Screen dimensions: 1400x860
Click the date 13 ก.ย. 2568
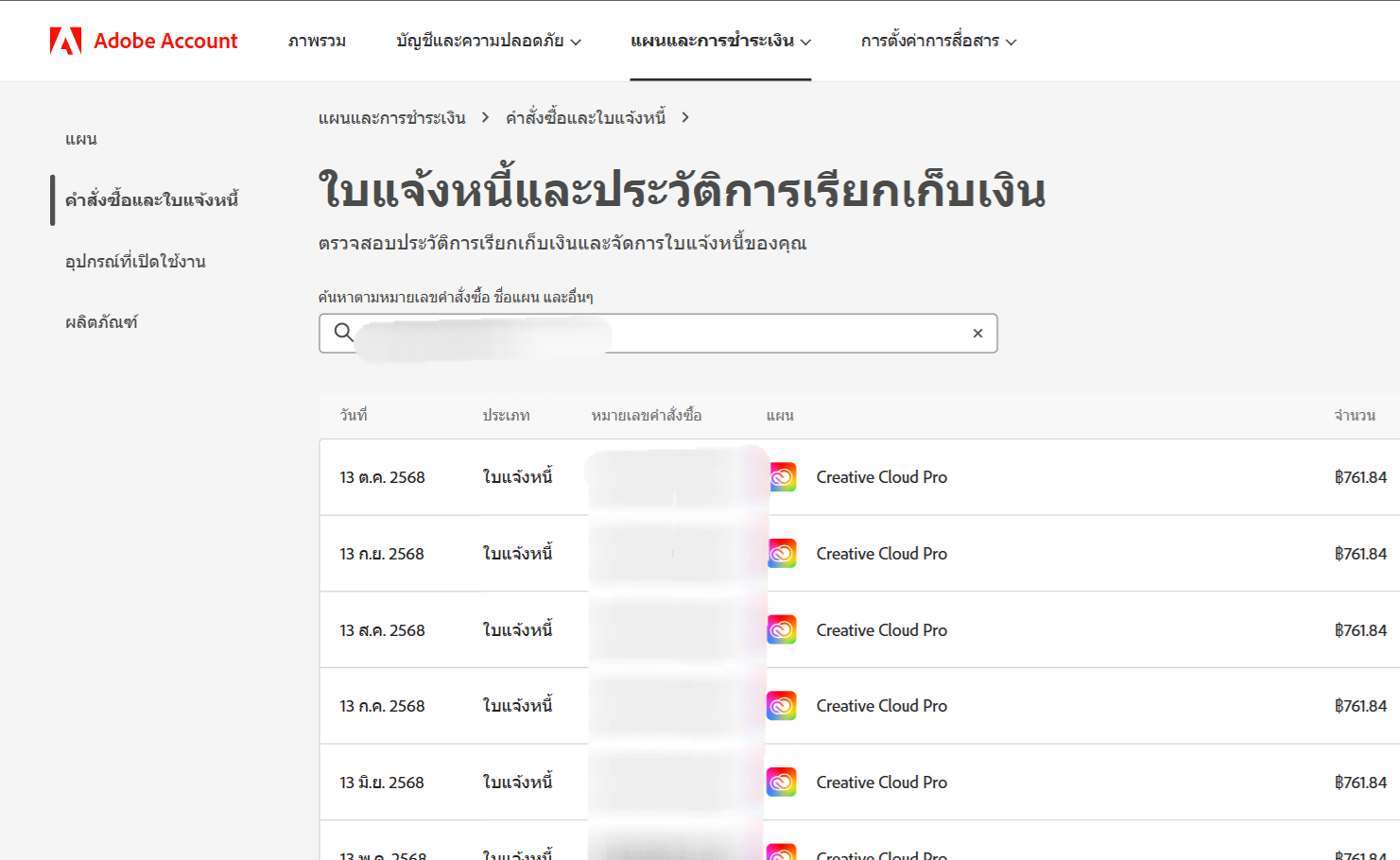tap(382, 554)
